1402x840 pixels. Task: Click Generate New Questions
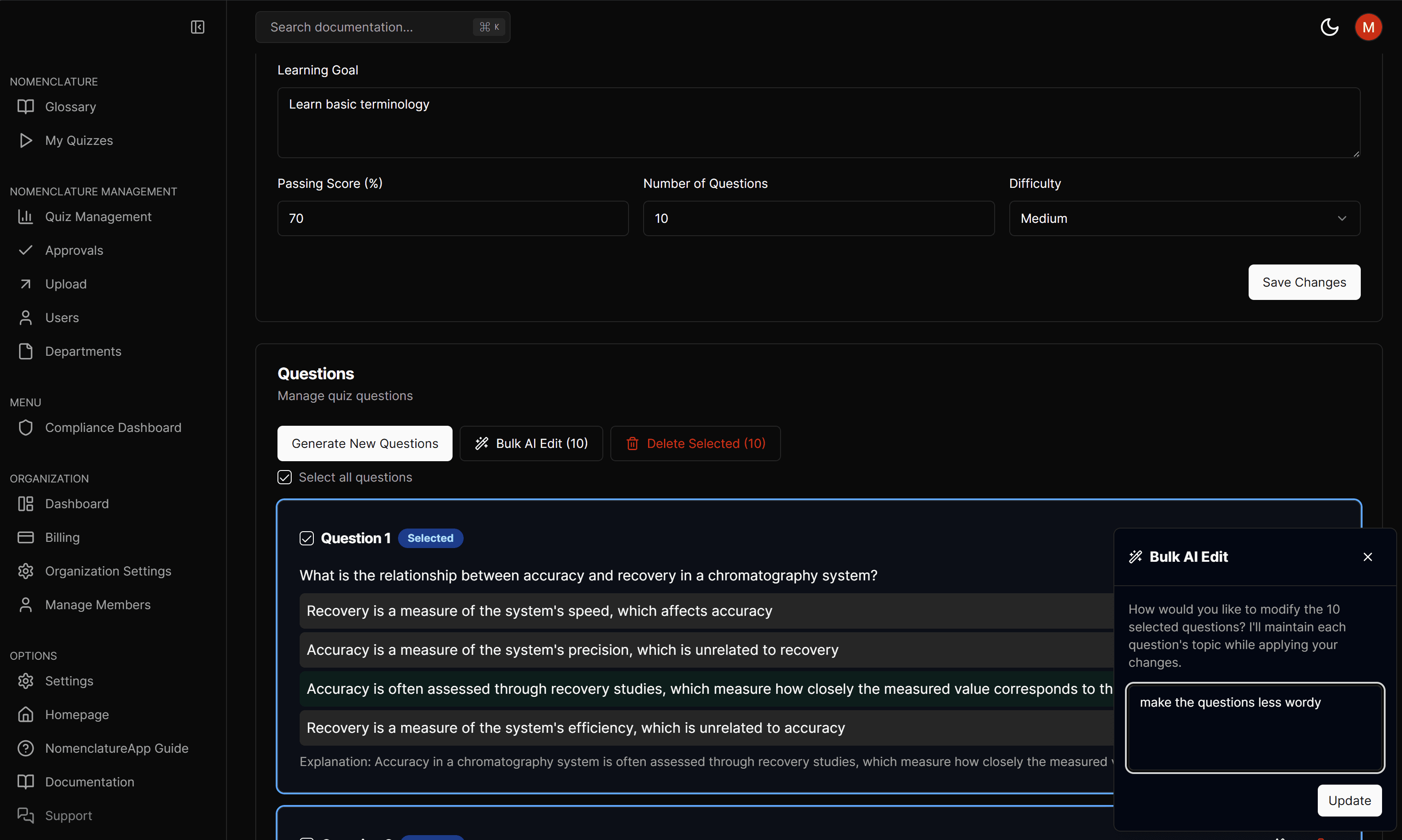[364, 443]
